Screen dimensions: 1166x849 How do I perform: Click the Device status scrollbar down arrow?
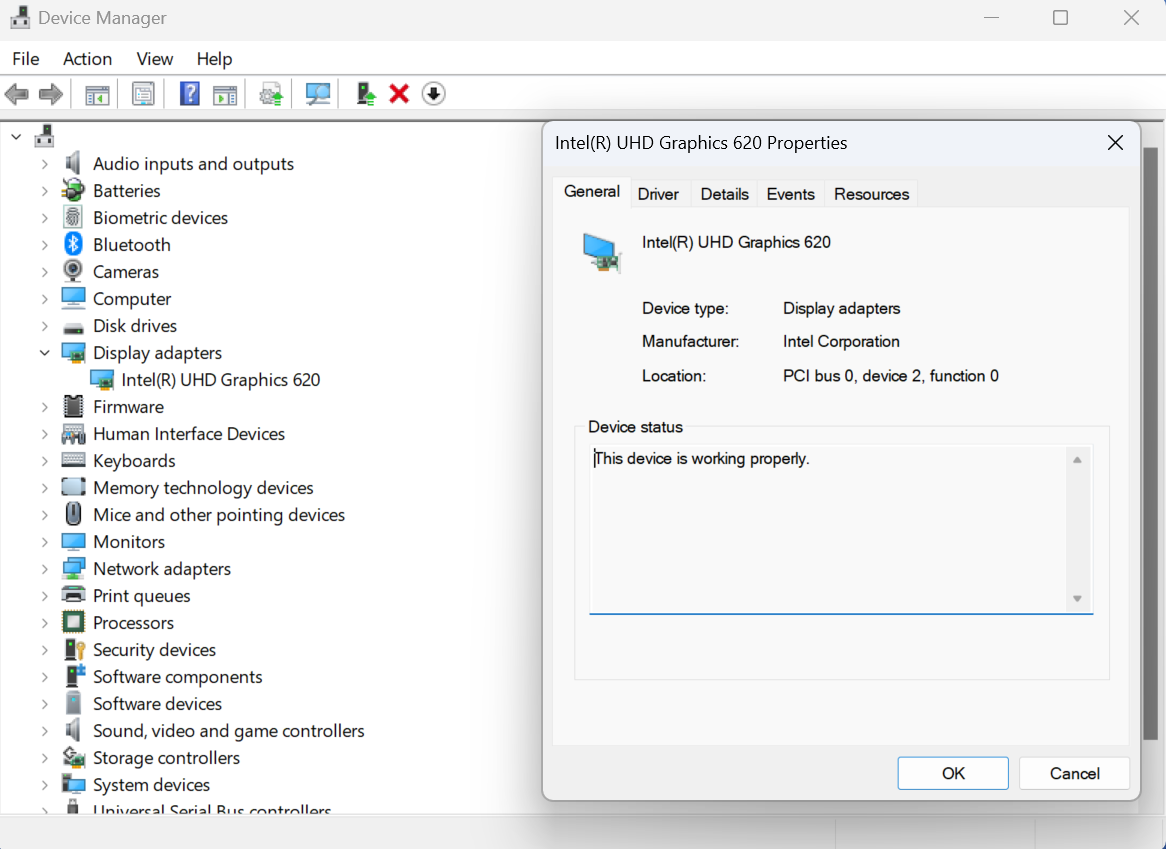pyautogui.click(x=1078, y=600)
